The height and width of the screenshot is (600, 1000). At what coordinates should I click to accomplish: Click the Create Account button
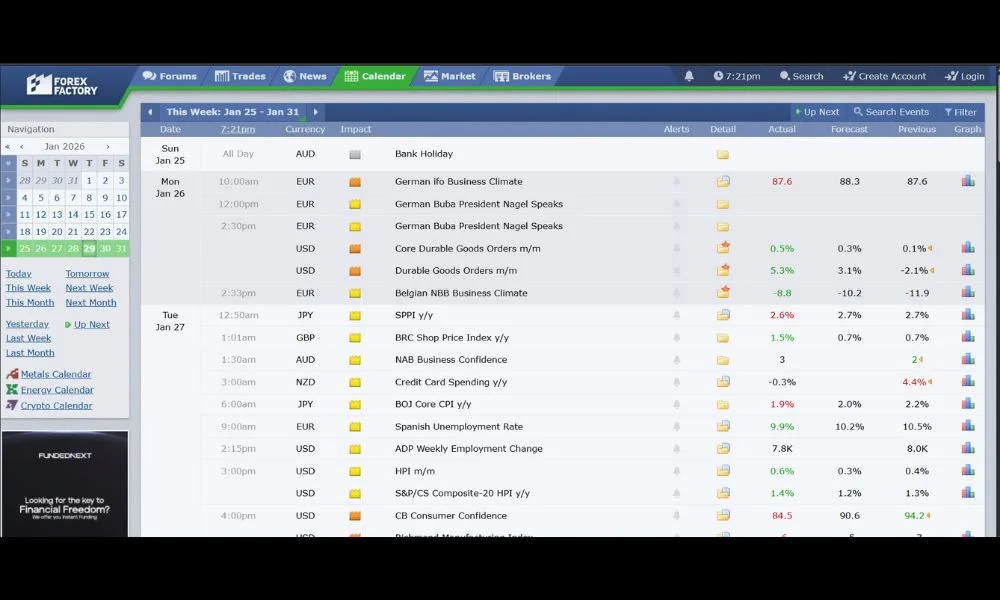click(x=884, y=76)
